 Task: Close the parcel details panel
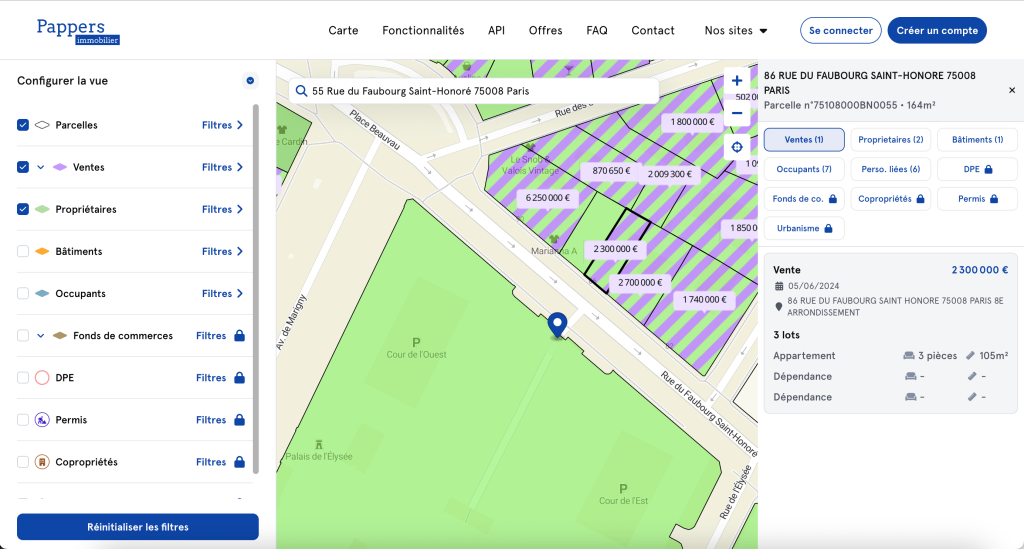tap(1011, 90)
